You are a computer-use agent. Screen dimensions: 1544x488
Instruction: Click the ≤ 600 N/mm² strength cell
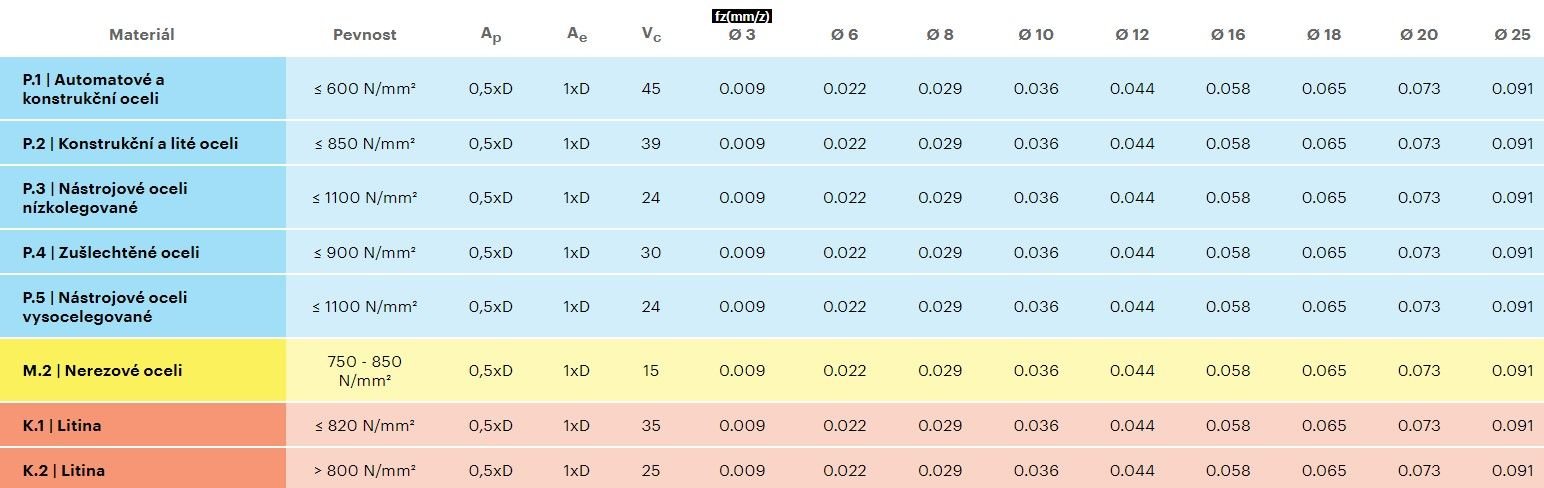click(x=364, y=89)
